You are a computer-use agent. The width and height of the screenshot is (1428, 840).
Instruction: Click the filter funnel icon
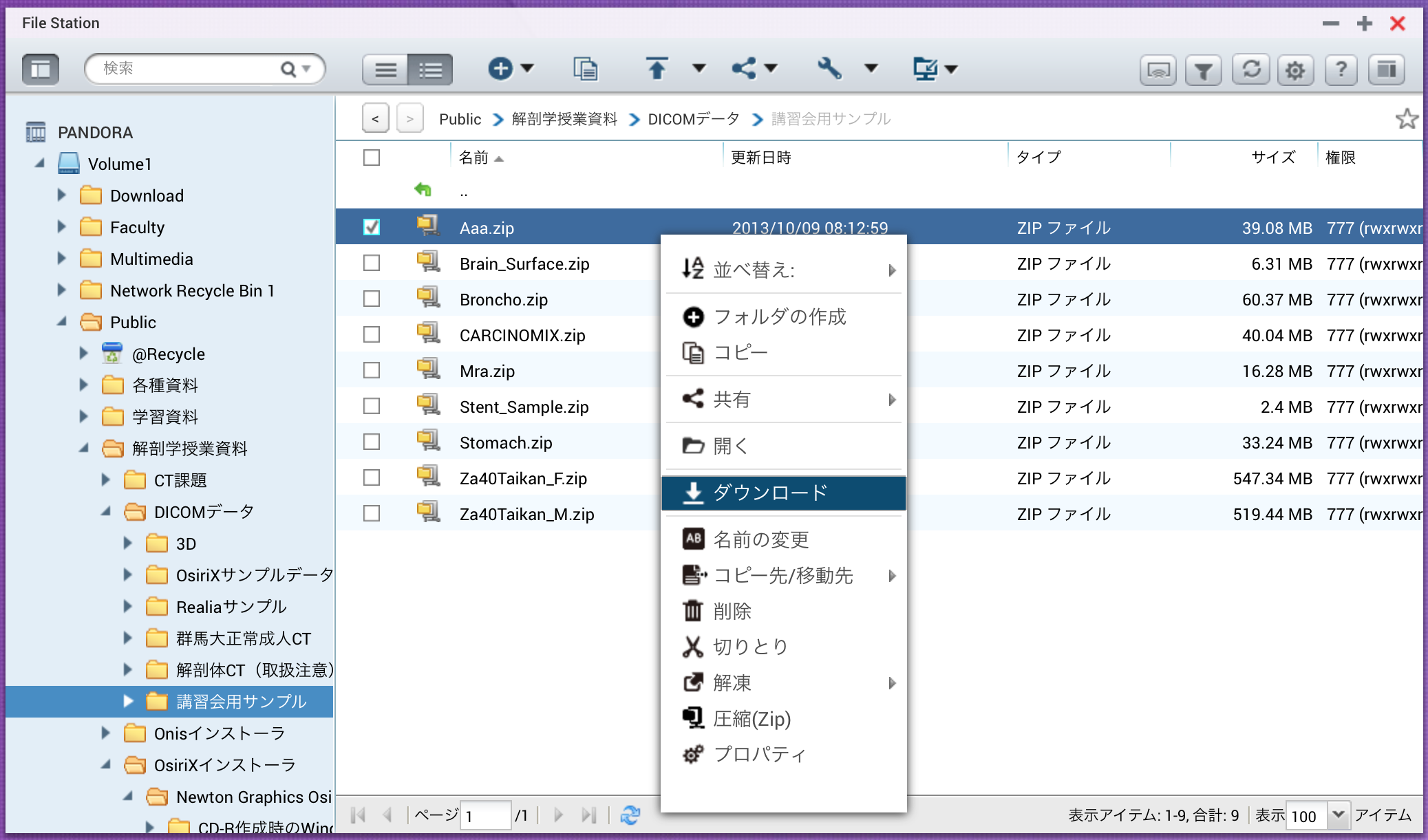click(1204, 69)
